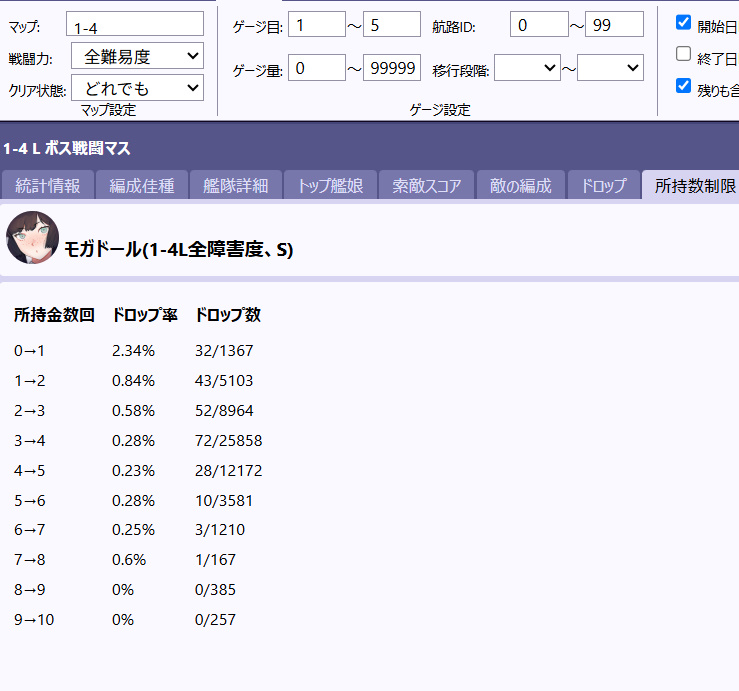Open the second 移行段階 dropdown
The width and height of the screenshot is (739, 691).
[x=610, y=68]
